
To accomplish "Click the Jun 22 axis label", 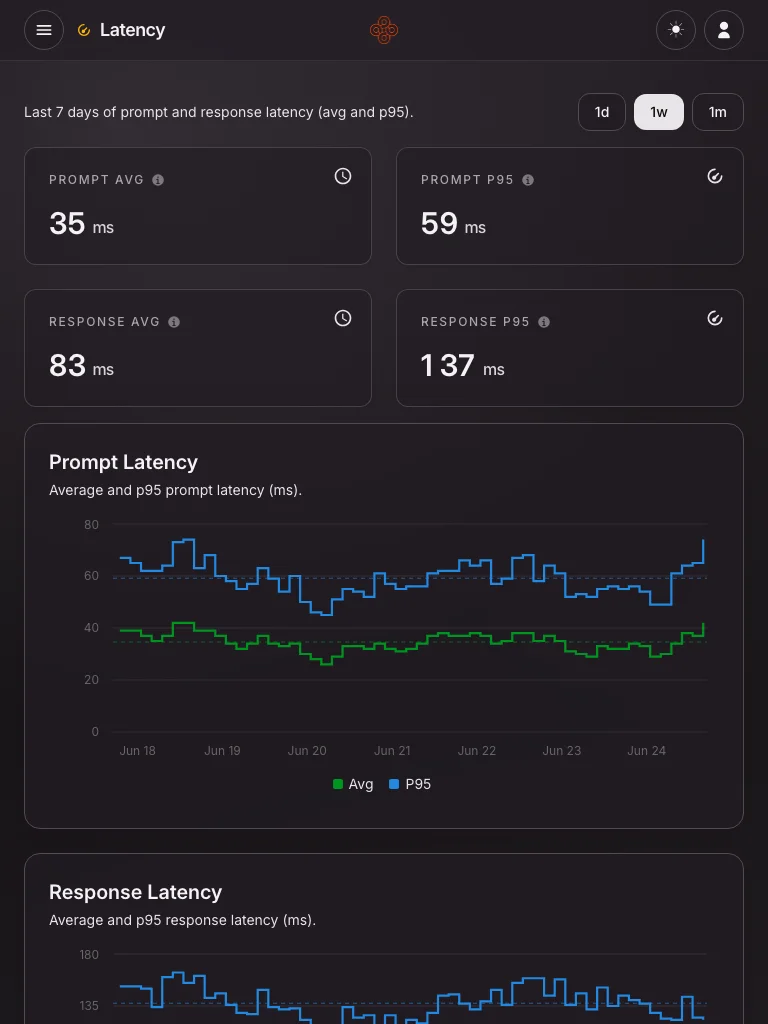I will point(477,751).
